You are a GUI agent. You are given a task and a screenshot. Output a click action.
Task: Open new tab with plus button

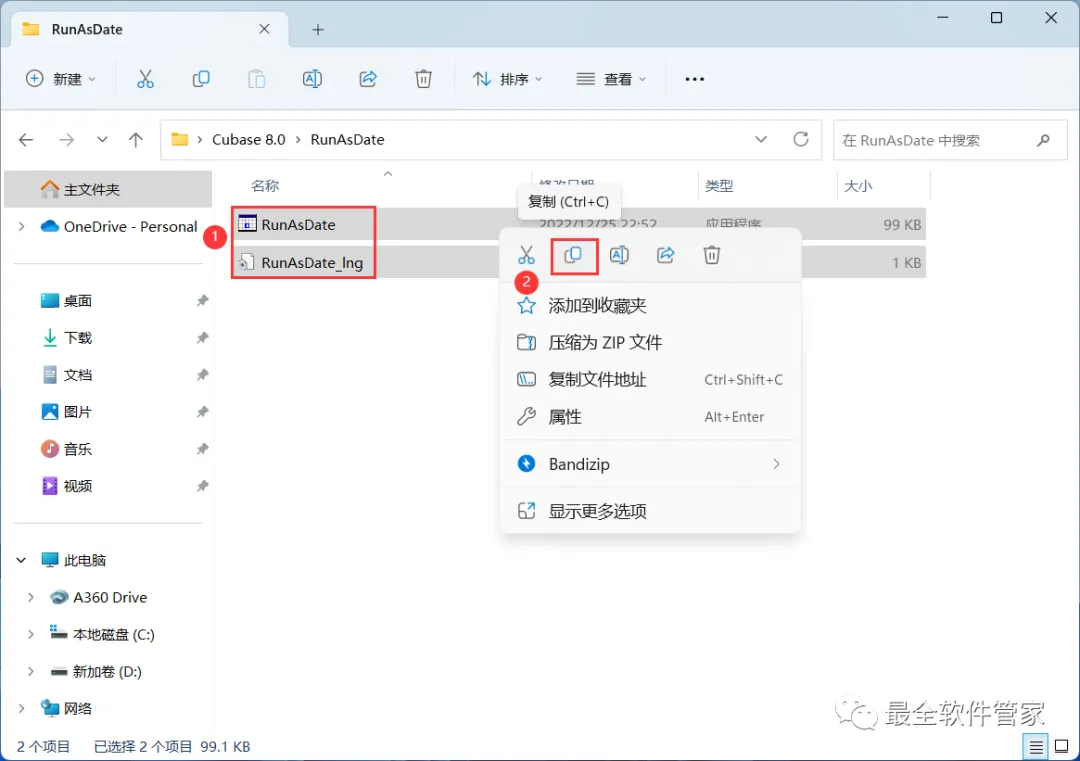pos(318,30)
